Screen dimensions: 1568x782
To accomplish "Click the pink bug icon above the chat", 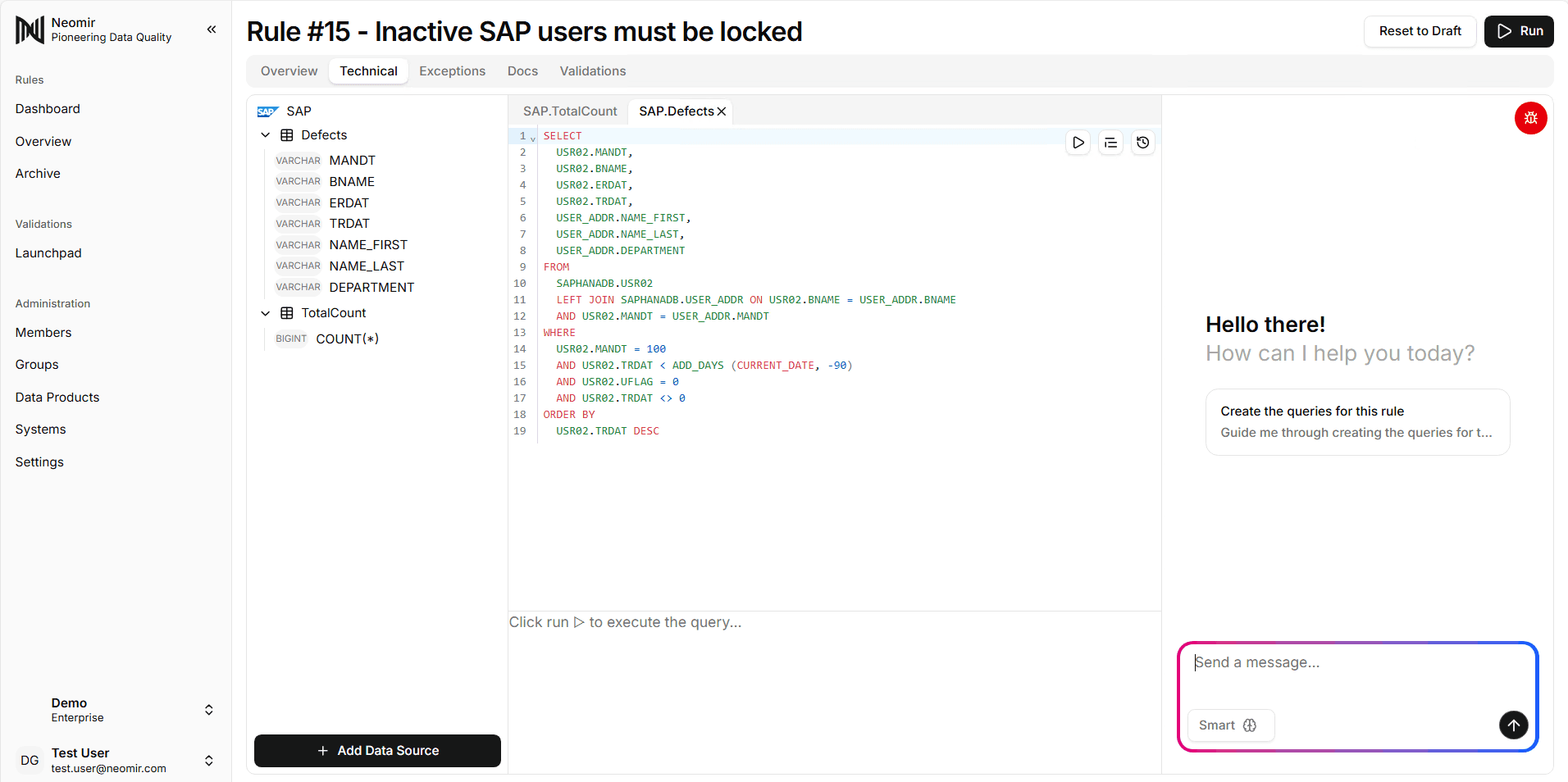I will (1529, 118).
